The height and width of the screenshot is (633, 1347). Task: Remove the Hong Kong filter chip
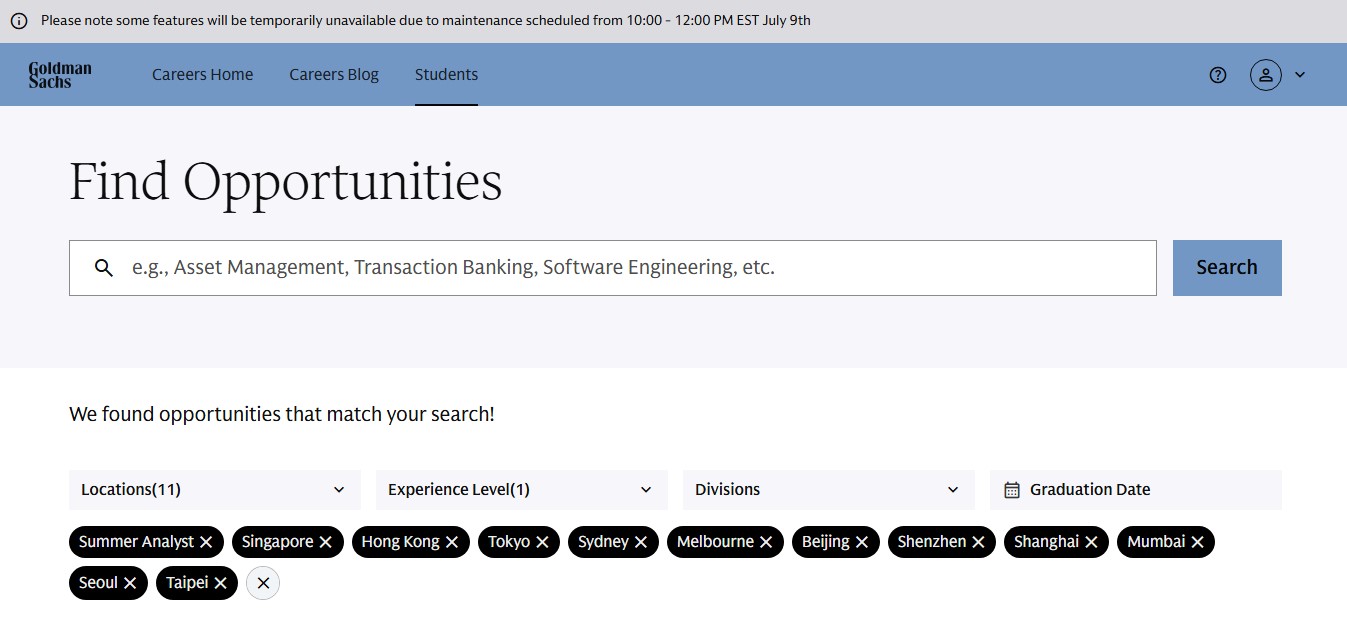451,542
